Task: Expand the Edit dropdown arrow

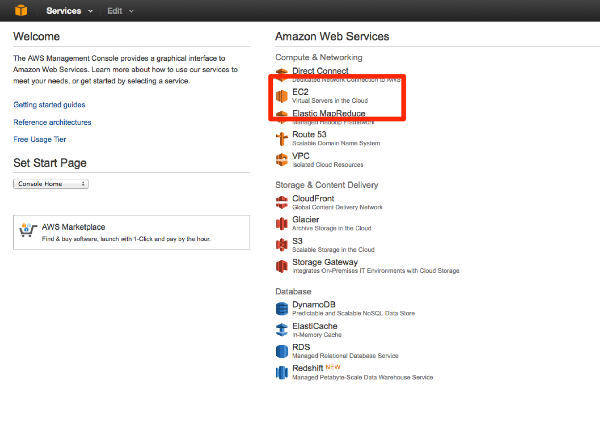Action: pos(131,11)
